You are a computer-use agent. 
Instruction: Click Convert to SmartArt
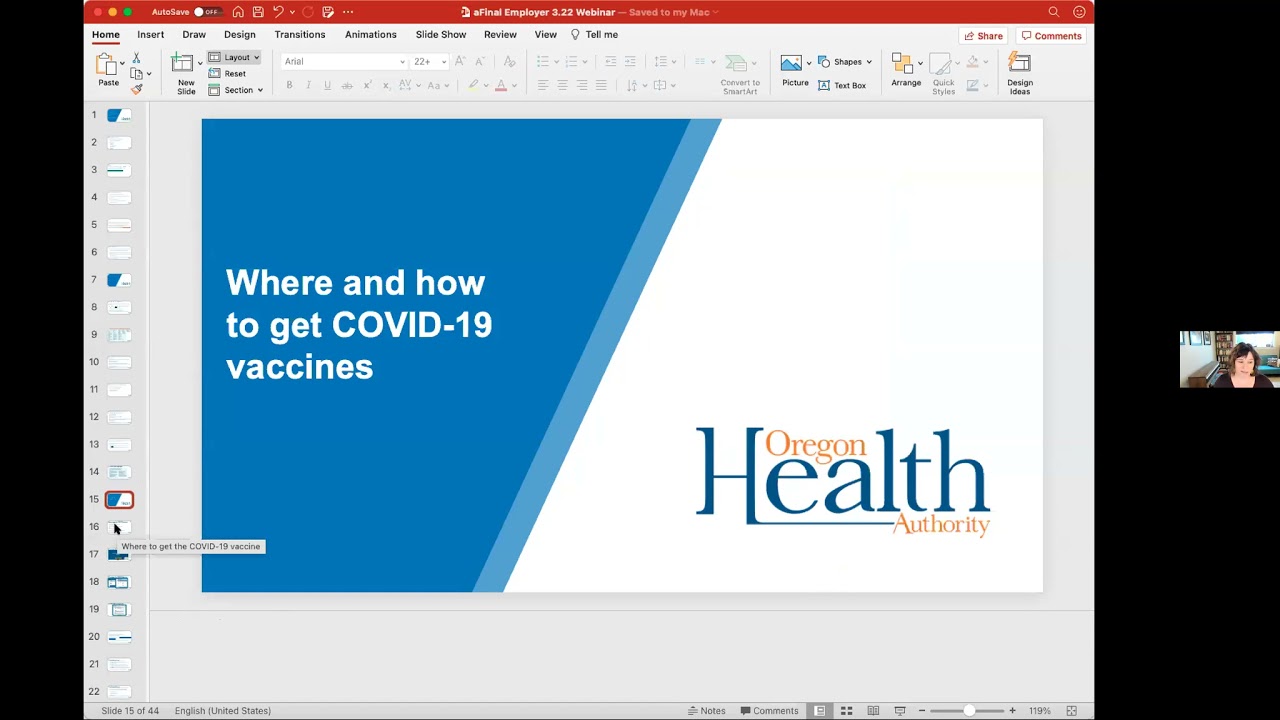(740, 75)
